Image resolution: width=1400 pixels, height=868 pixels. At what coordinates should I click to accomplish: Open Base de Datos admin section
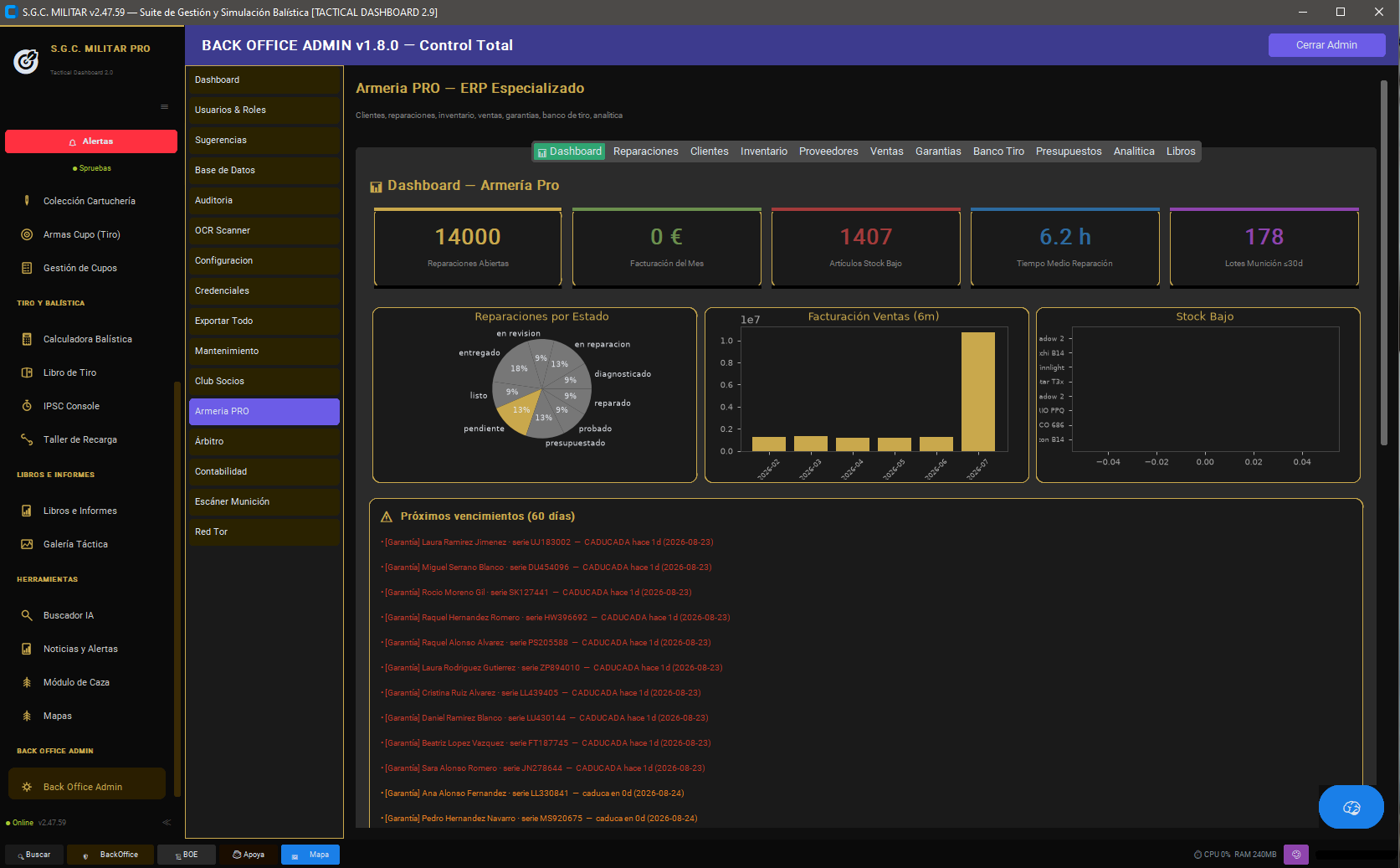(264, 170)
